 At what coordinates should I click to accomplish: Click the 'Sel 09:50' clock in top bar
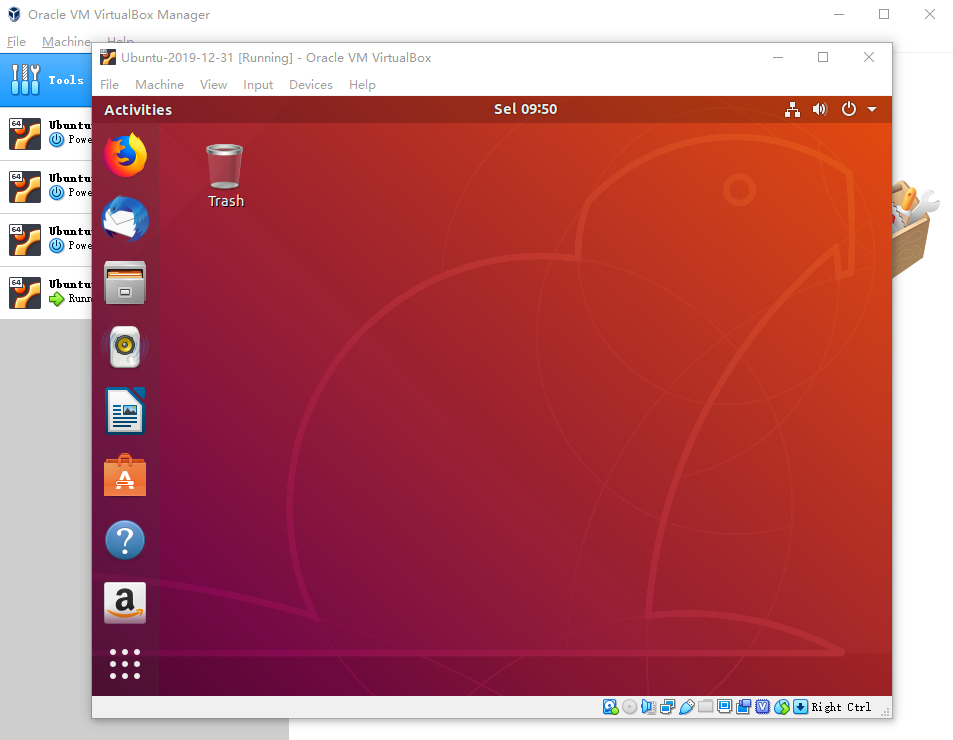(525, 109)
